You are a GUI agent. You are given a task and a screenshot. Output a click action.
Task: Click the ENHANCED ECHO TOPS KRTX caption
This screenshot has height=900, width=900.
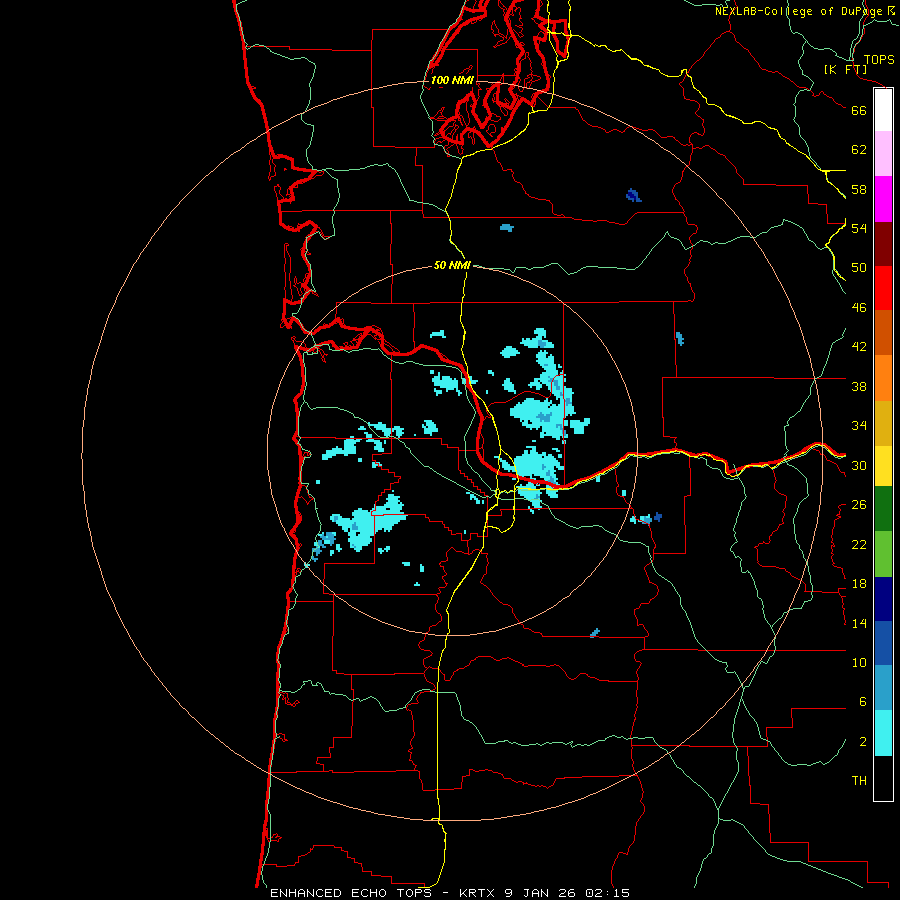tap(450, 893)
